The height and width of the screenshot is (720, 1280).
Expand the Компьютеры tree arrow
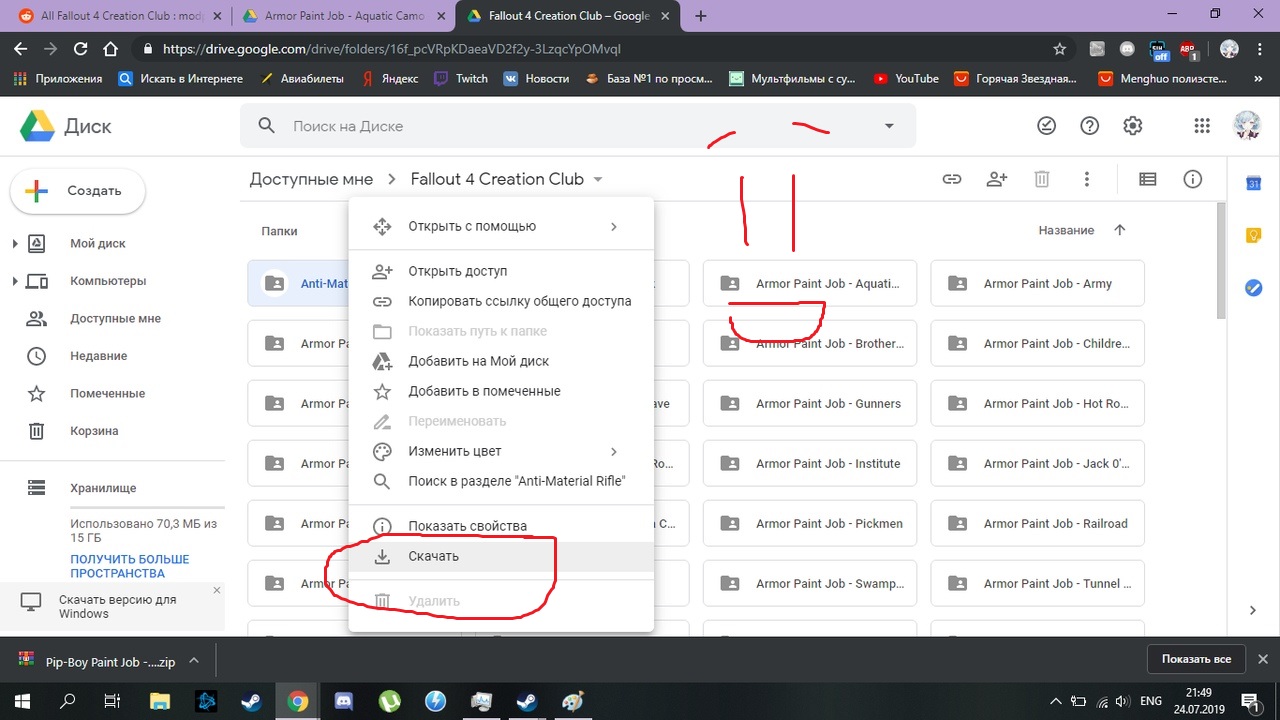pyautogui.click(x=14, y=281)
